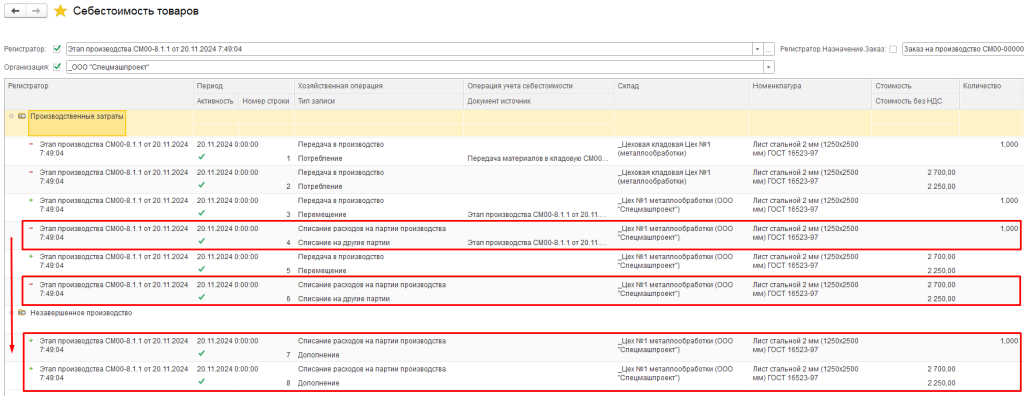
Task: Click the Хозяйственная операция column header
Action: click(379, 86)
